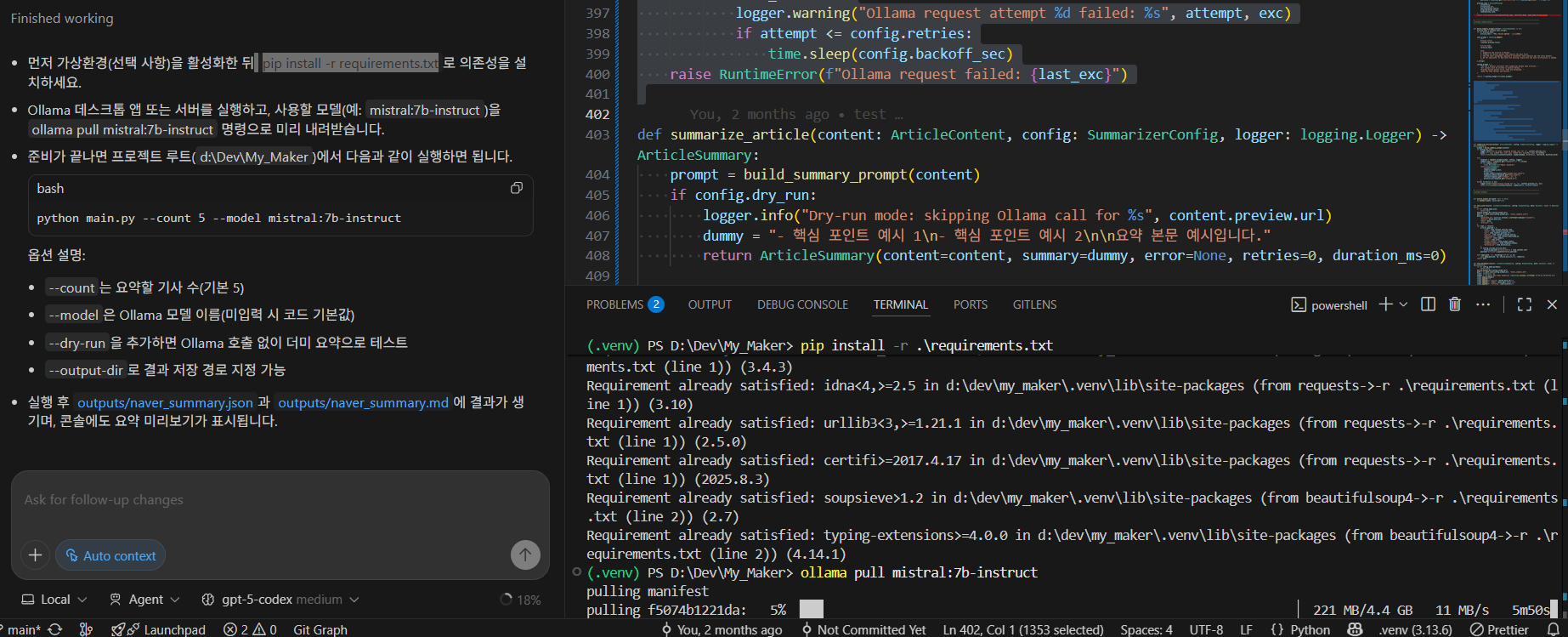Click Copilot status icon in status bar
The height and width of the screenshot is (637, 1568).
(x=1355, y=629)
